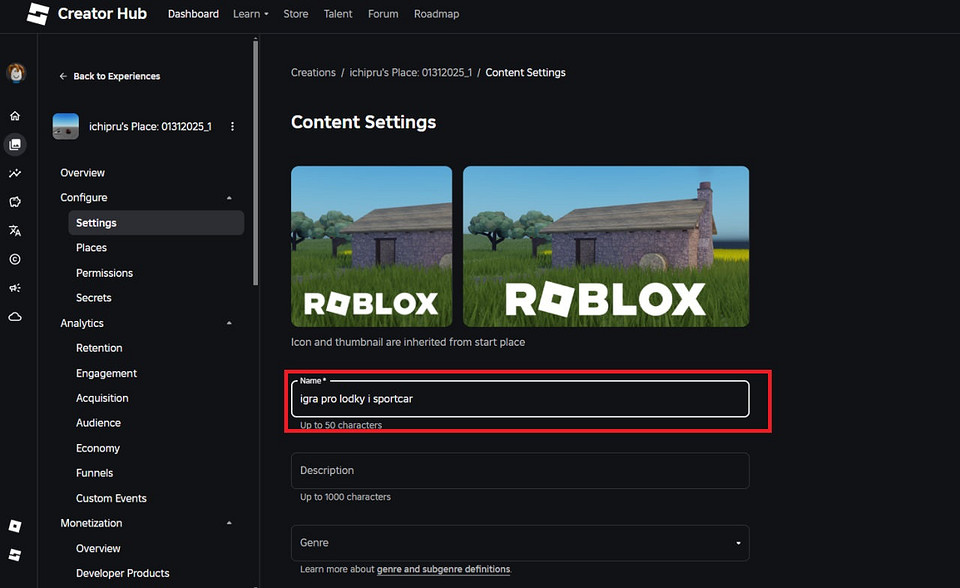The width and height of the screenshot is (960, 588).
Task: Click the Roblox logo in header
Action: pyautogui.click(x=37, y=14)
